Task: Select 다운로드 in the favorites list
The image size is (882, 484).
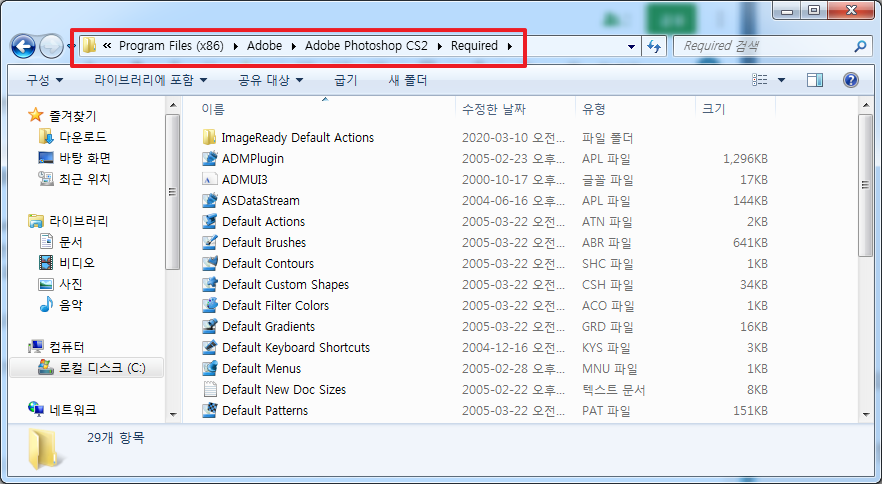Action: point(83,137)
